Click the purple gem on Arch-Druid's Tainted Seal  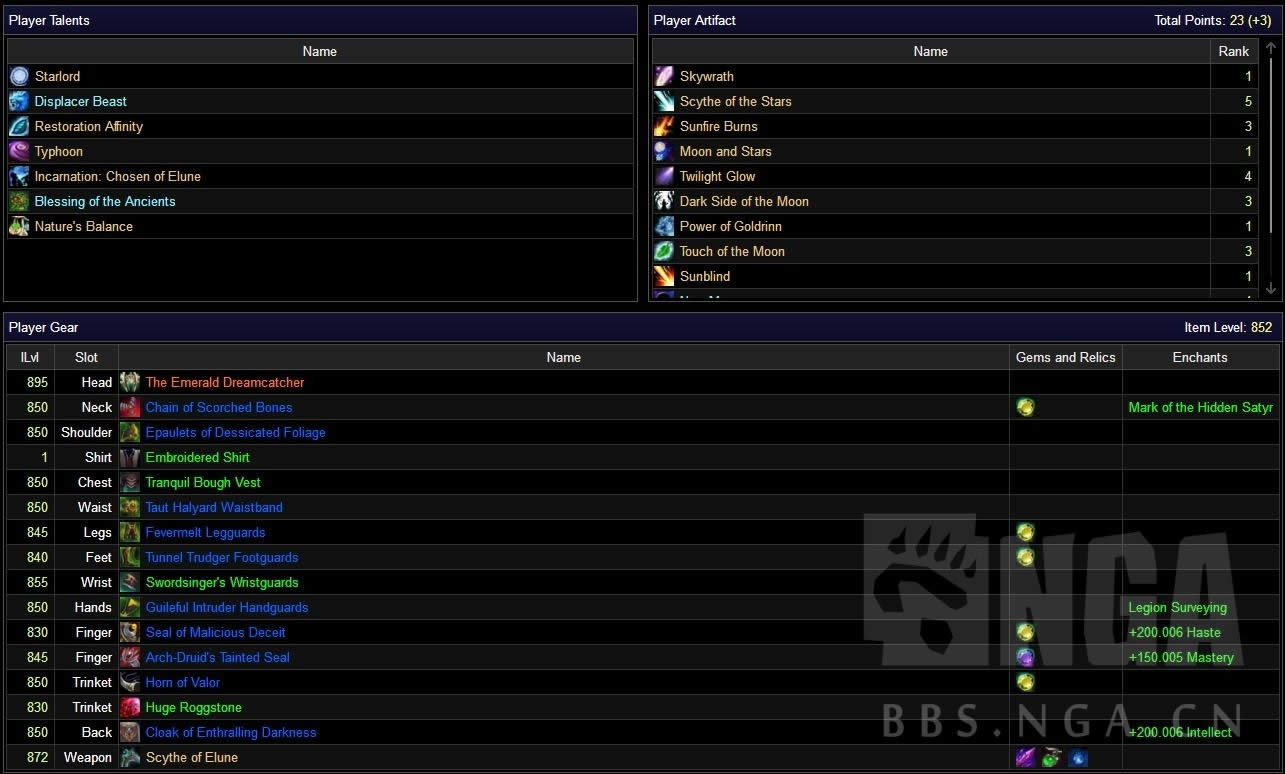1025,657
